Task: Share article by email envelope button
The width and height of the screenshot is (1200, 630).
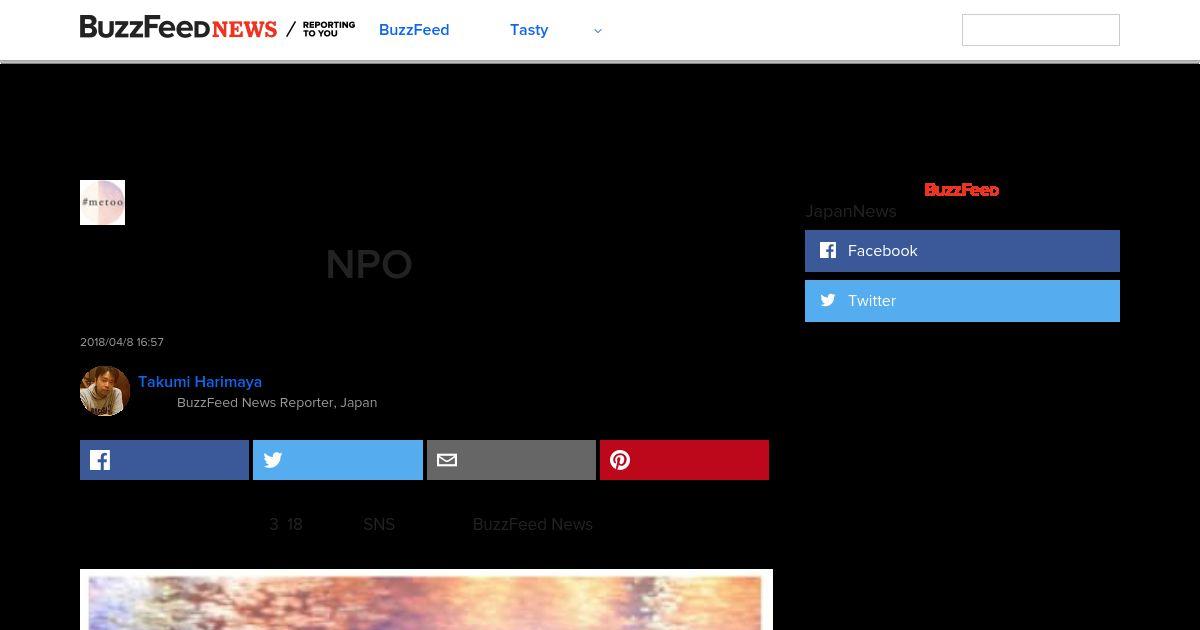Action: point(511,460)
